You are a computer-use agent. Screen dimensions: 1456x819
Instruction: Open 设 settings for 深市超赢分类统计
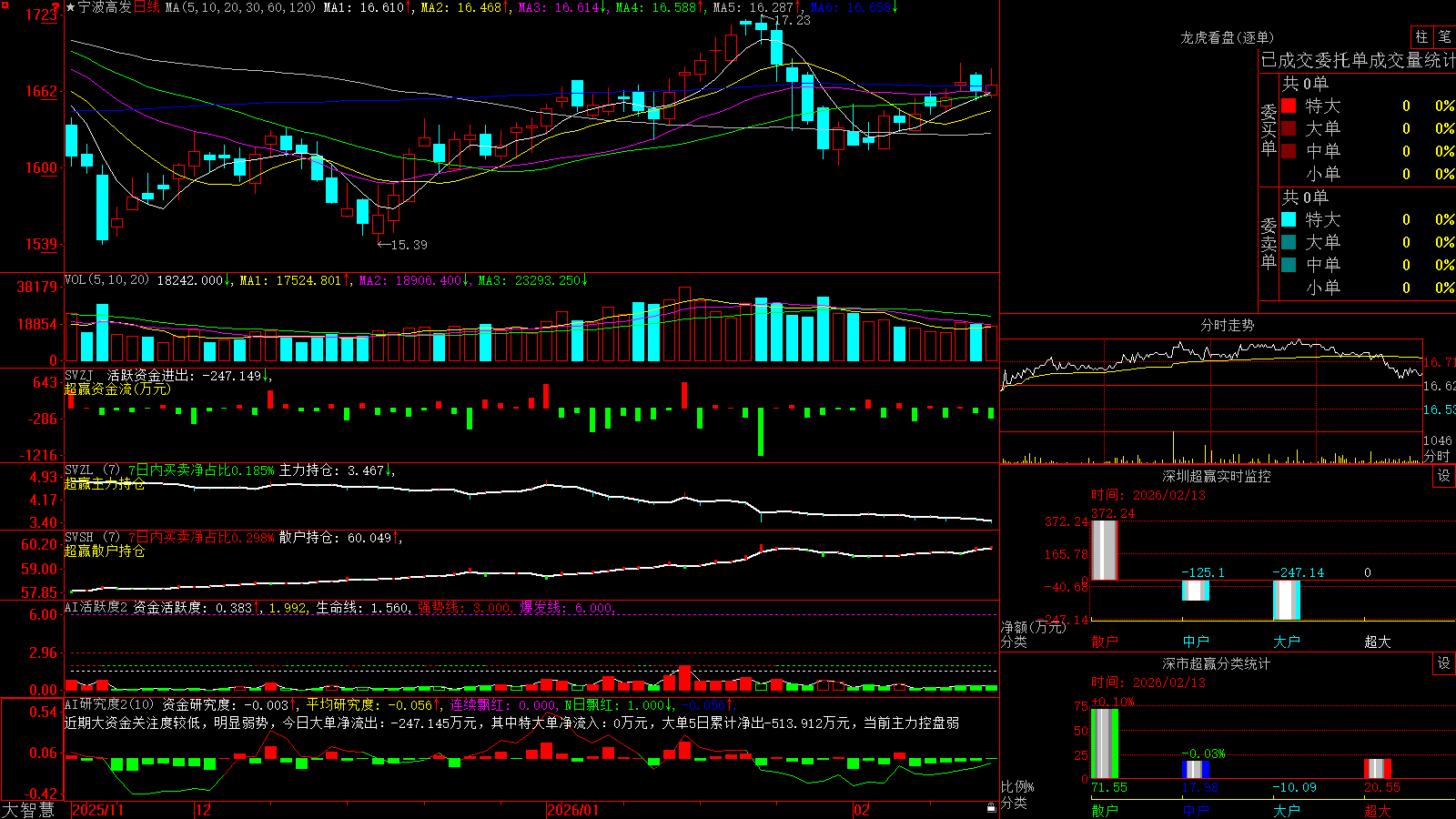pos(1444,663)
